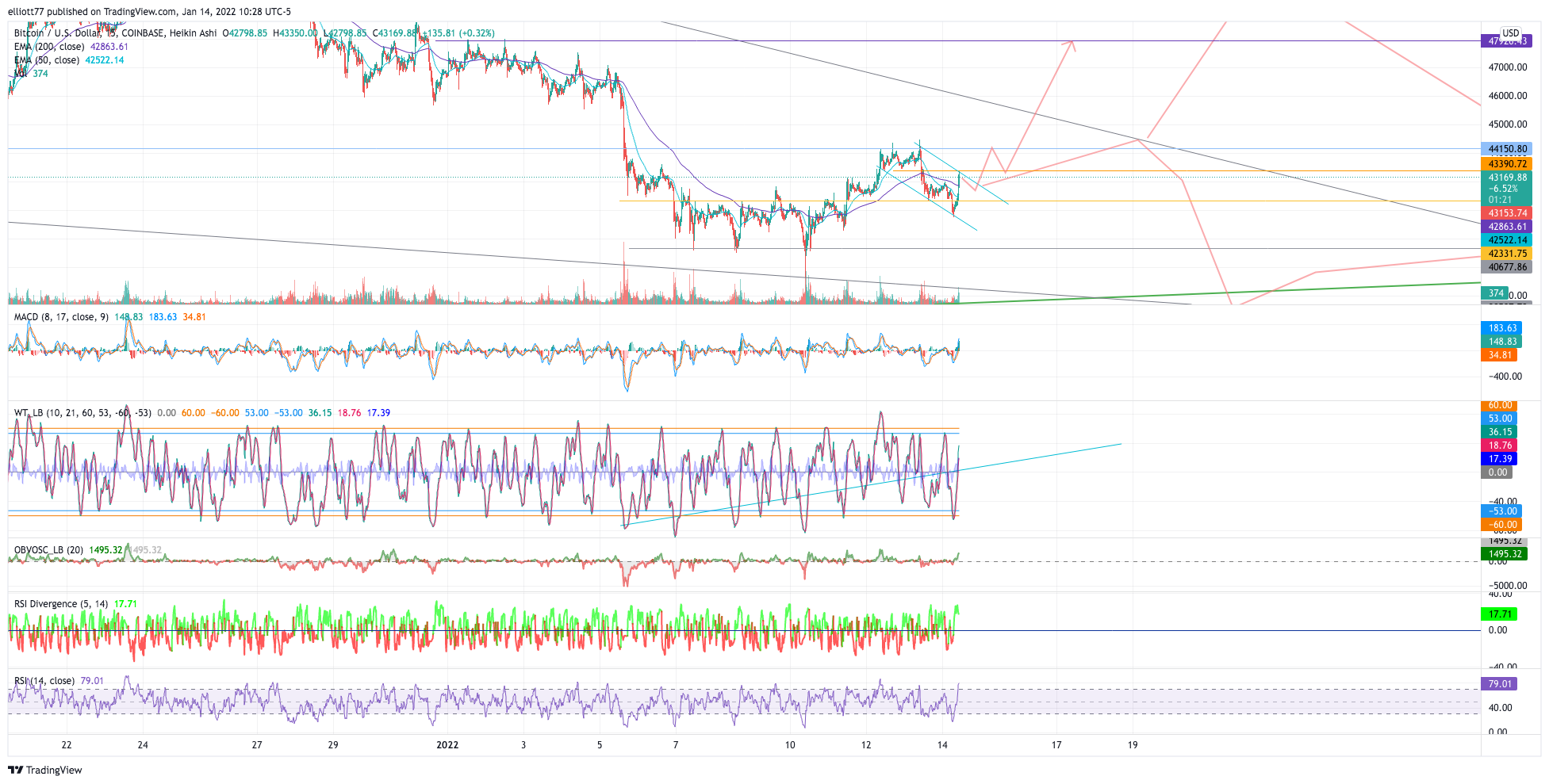
Task: Click date 7 on the time axis
Action: pos(676,745)
